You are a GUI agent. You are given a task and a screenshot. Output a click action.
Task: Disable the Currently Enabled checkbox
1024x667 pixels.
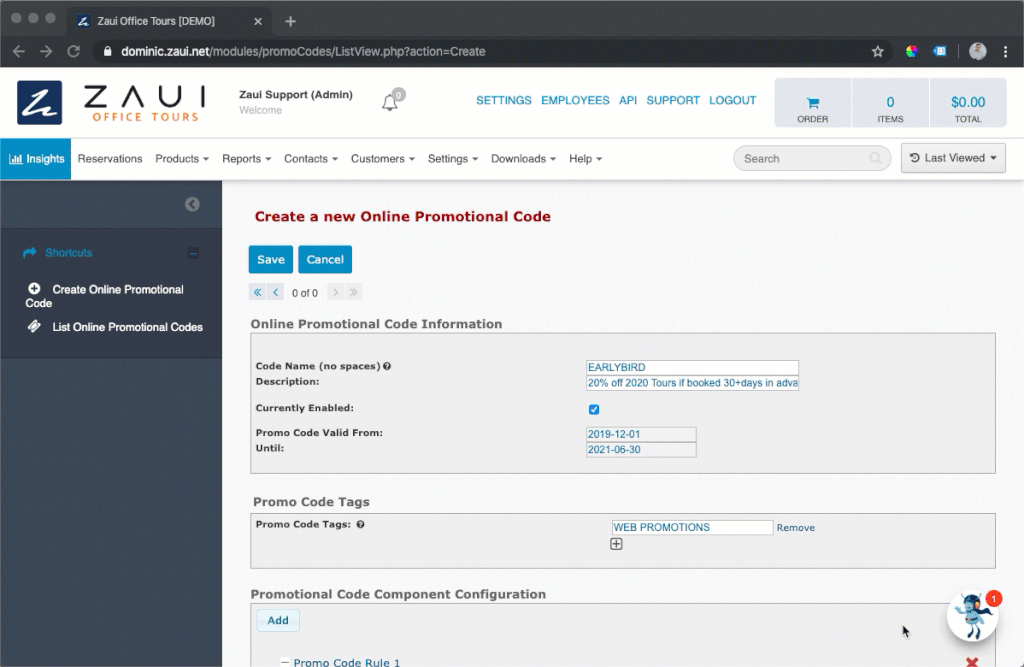[x=594, y=409]
